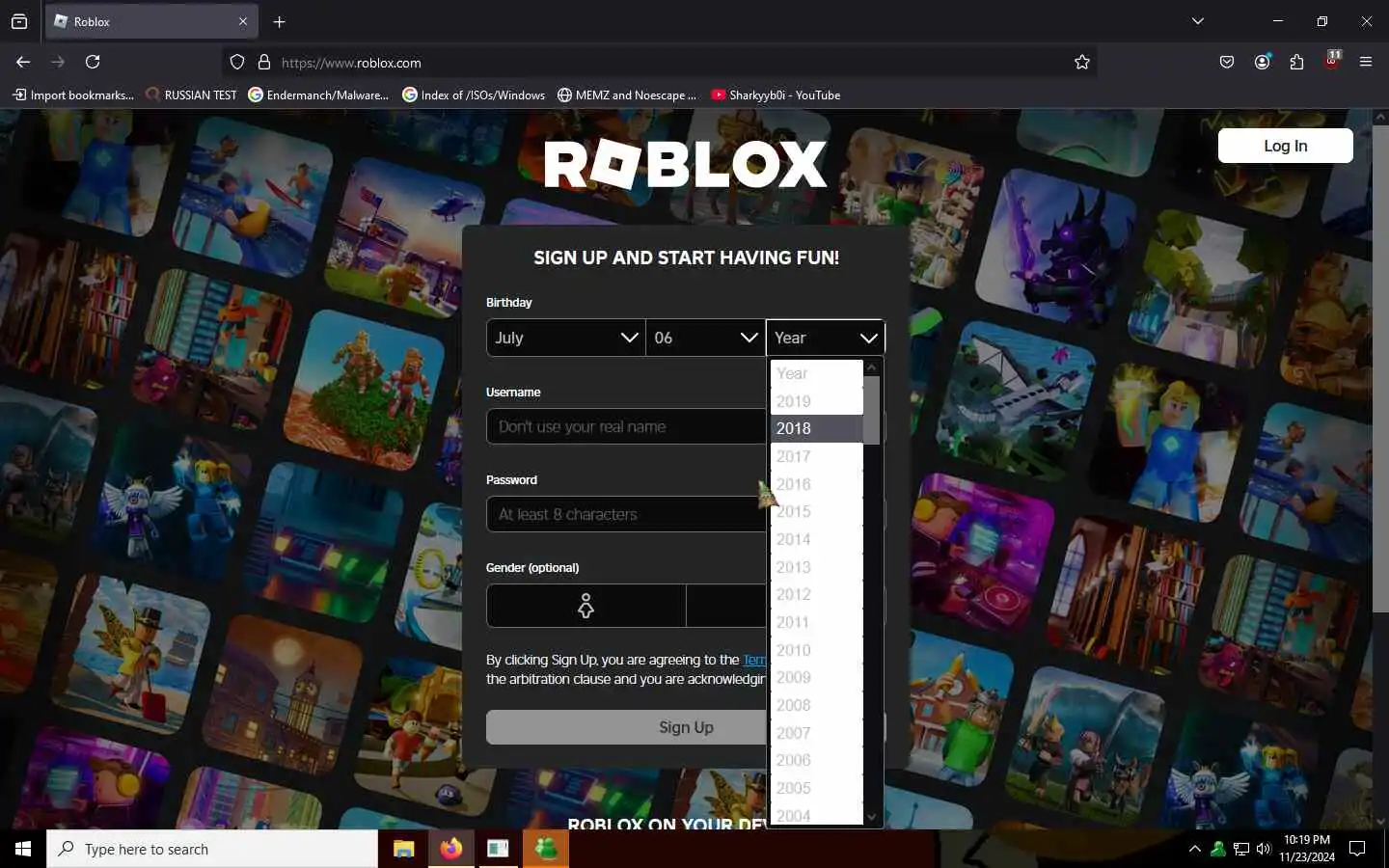Image resolution: width=1389 pixels, height=868 pixels.
Task: Collapse the Year dropdown
Action: (825, 338)
